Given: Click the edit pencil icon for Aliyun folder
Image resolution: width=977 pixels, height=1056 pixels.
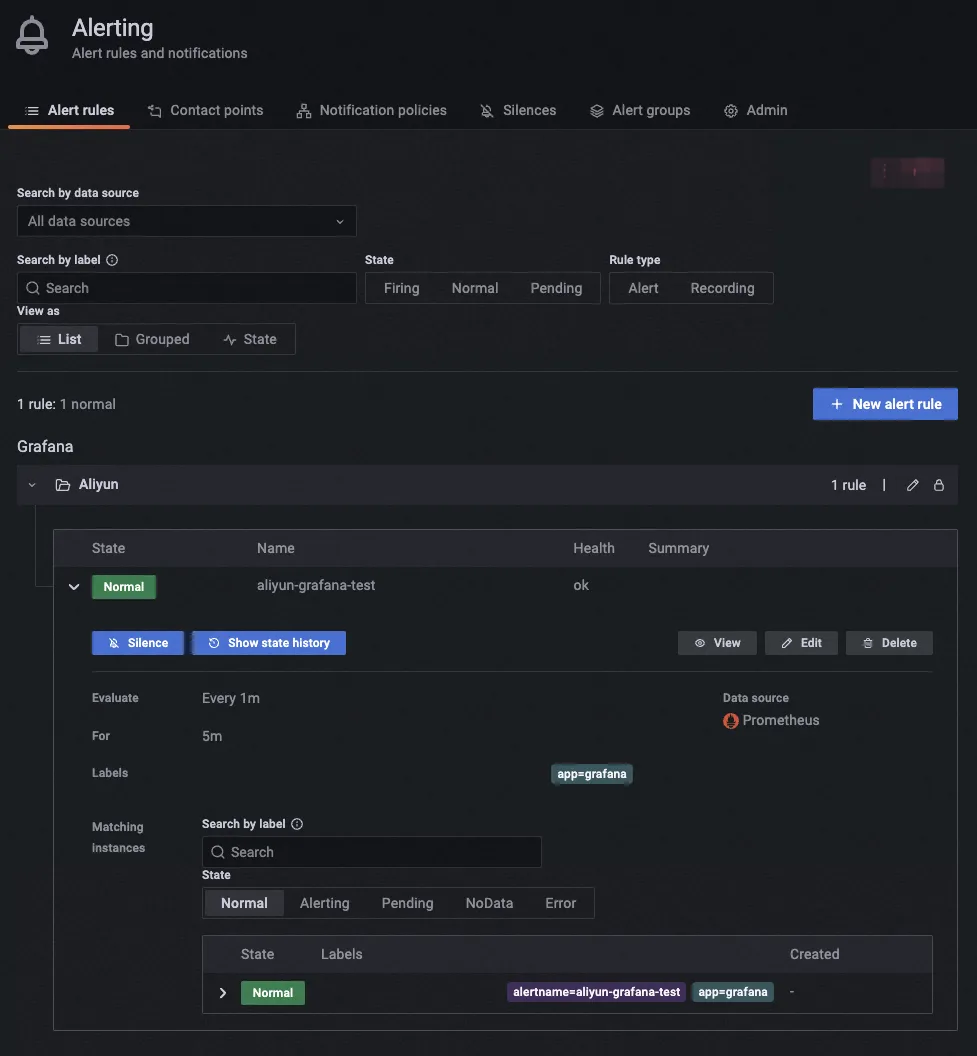Looking at the screenshot, I should click(912, 485).
